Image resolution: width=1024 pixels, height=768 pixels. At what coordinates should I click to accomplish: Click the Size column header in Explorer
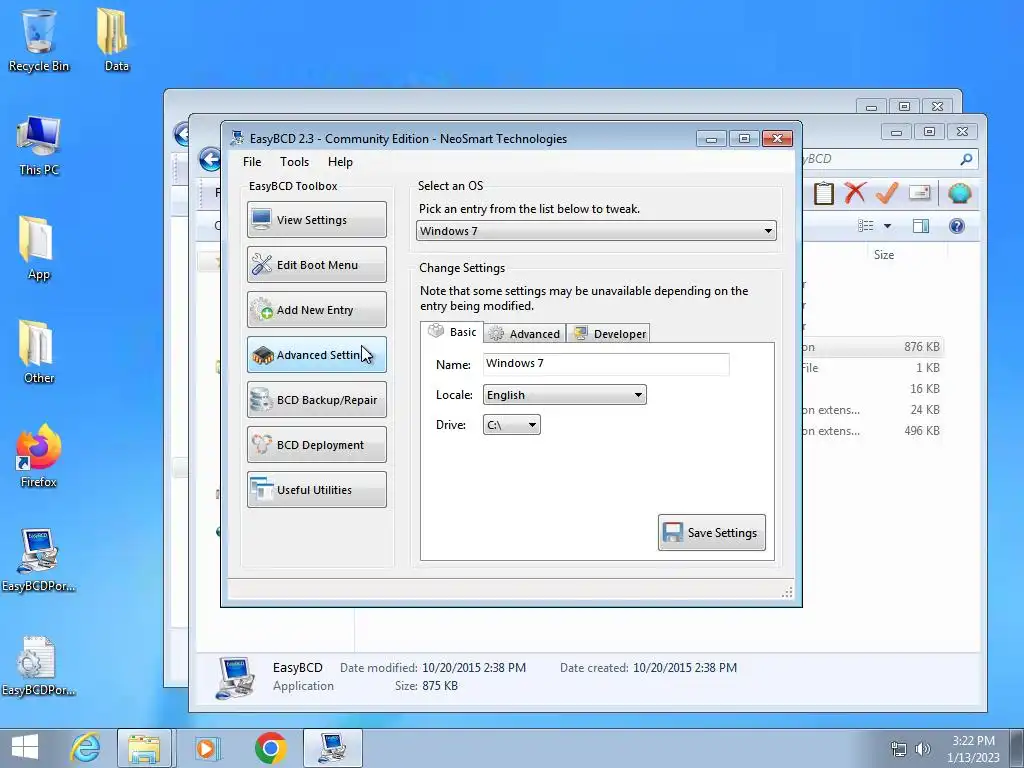tap(884, 255)
